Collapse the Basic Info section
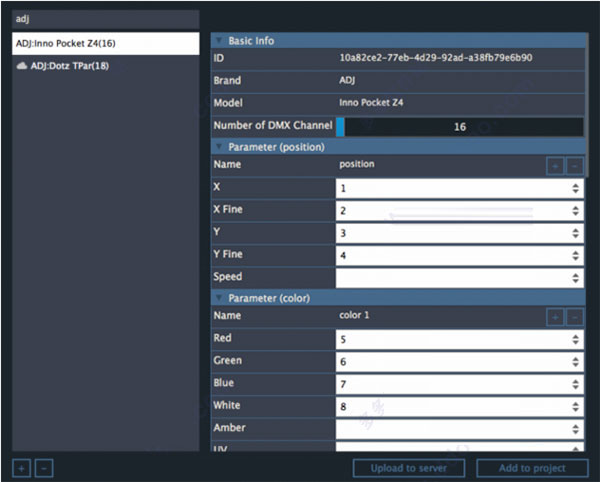 (219, 41)
